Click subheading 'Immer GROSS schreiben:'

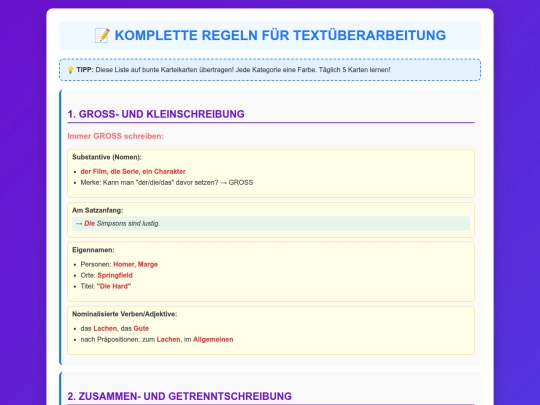tap(115, 136)
